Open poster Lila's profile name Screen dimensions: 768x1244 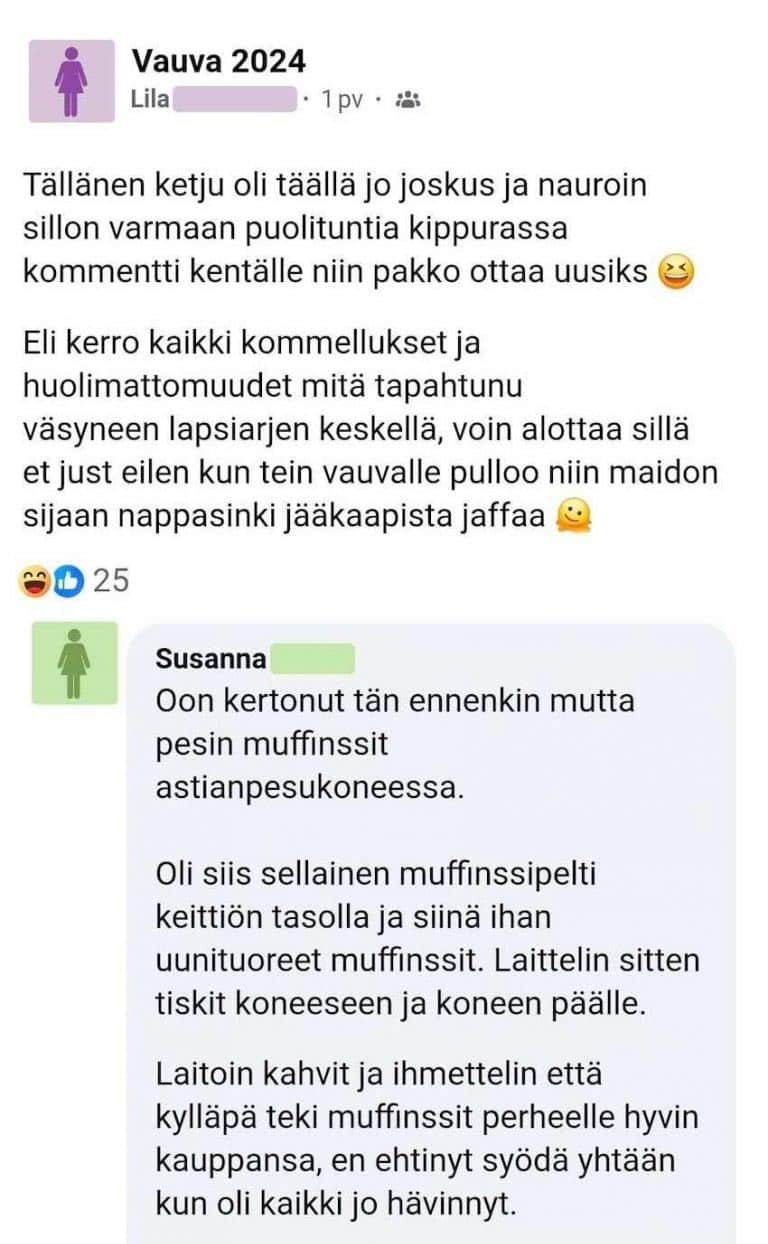(150, 100)
